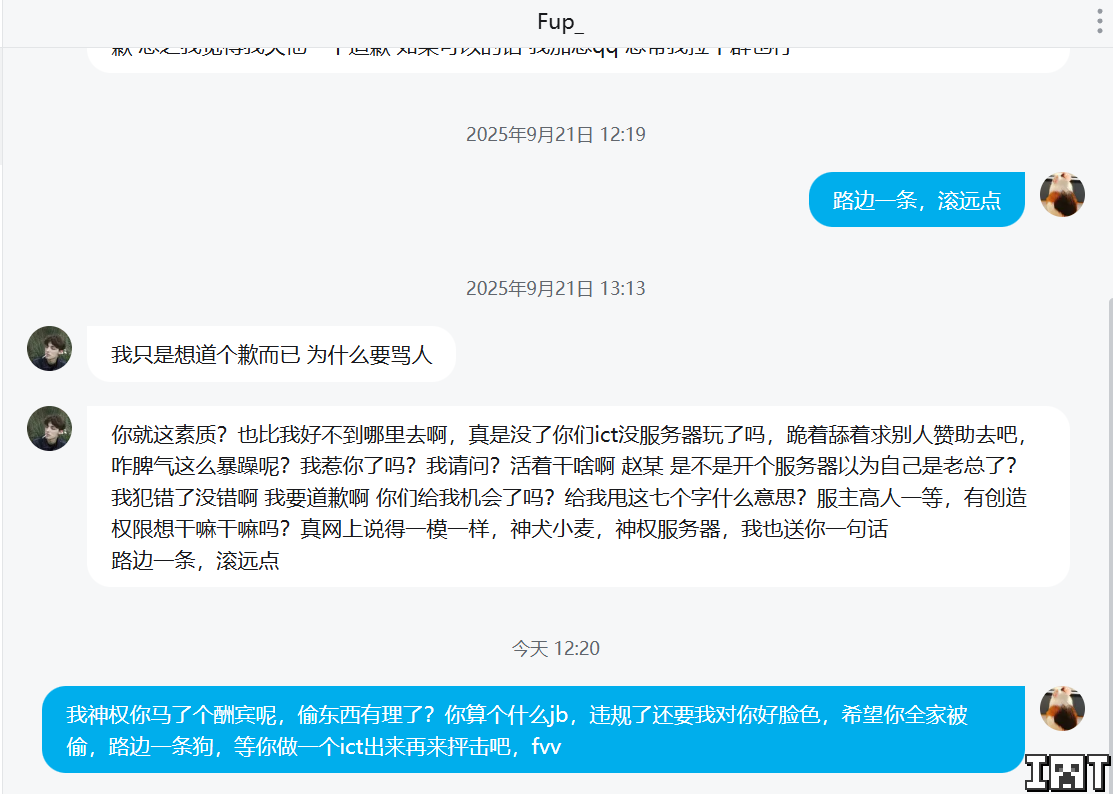The image size is (1113, 794).
Task: Click avatar next to "我只是想道个歉而已" message
Action: point(49,349)
